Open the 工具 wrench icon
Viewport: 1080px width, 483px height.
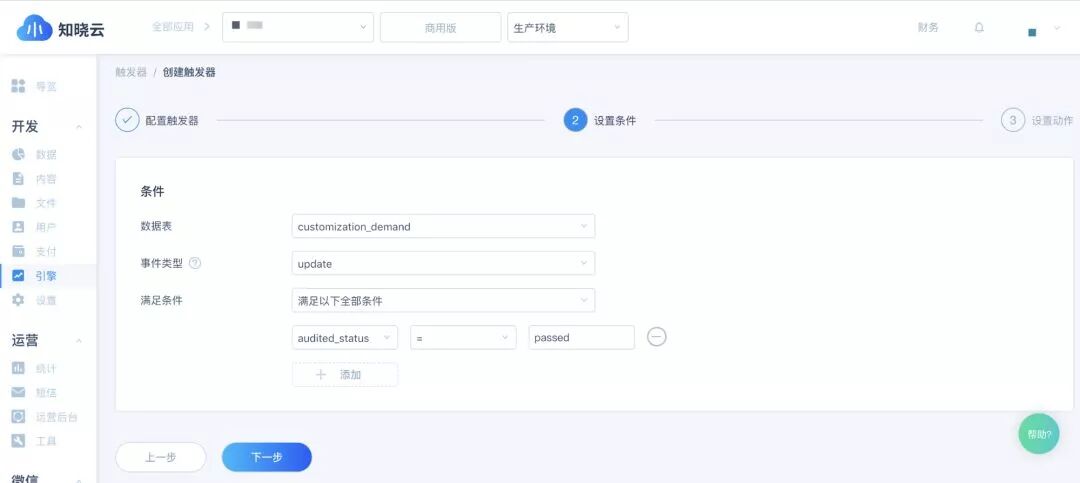pyautogui.click(x=19, y=440)
